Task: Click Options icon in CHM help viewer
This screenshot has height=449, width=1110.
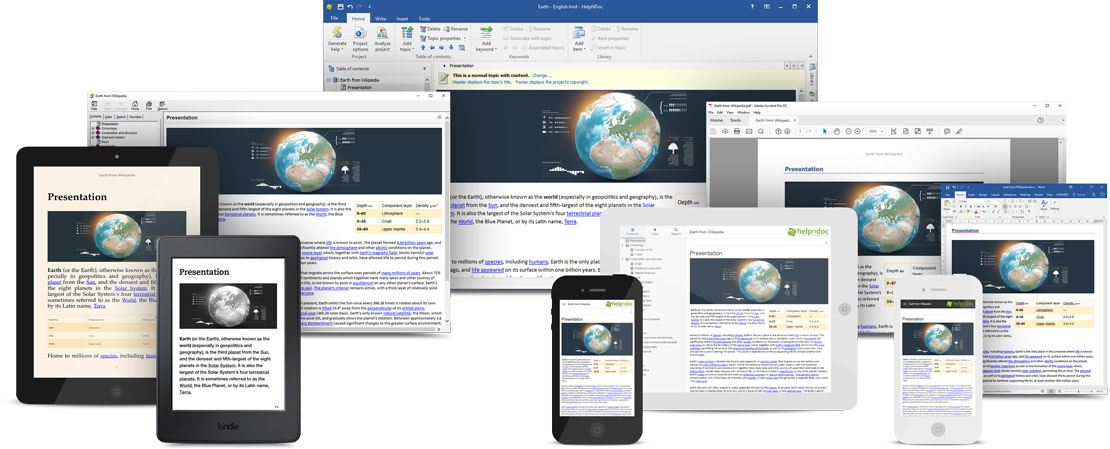Action: (162, 103)
